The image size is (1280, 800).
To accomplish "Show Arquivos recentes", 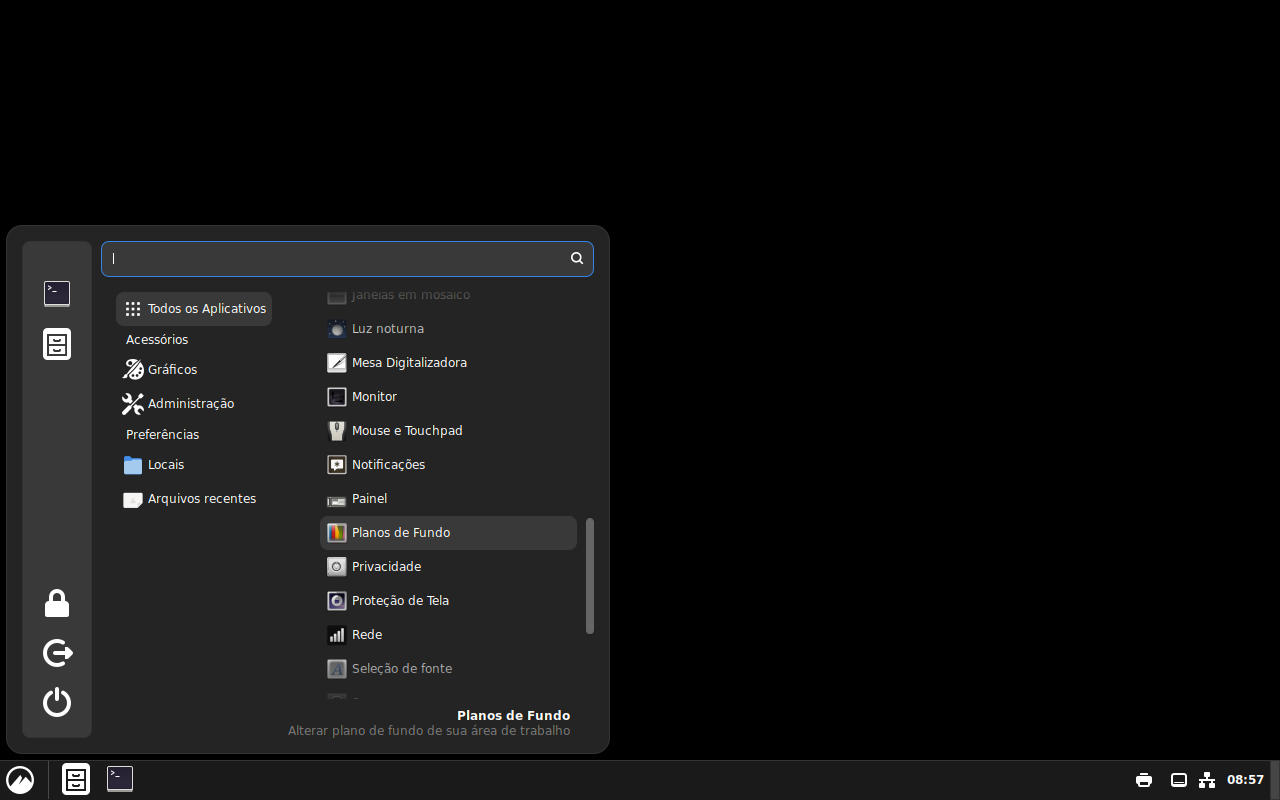I will pyautogui.click(x=201, y=499).
